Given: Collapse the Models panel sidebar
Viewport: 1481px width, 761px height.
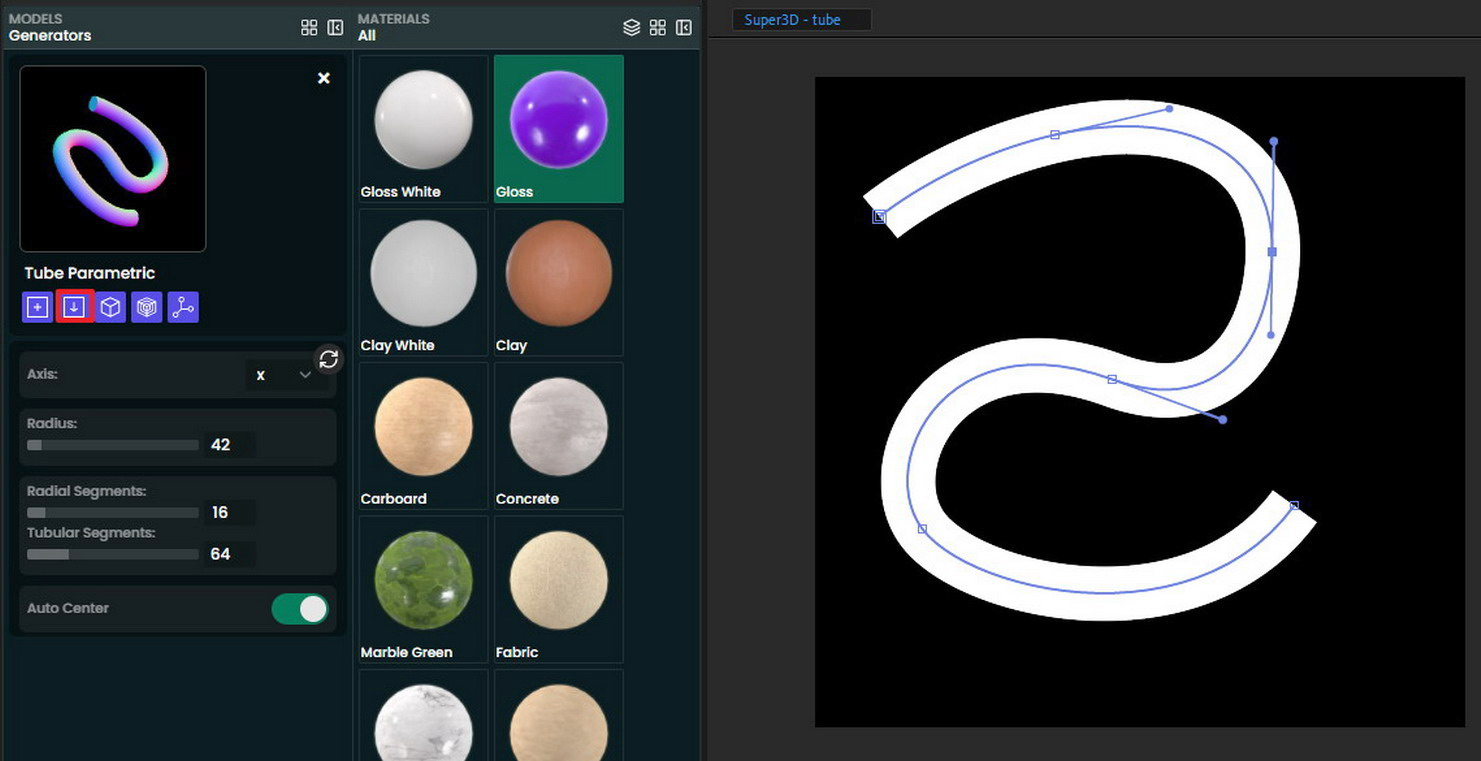Looking at the screenshot, I should coord(336,28).
